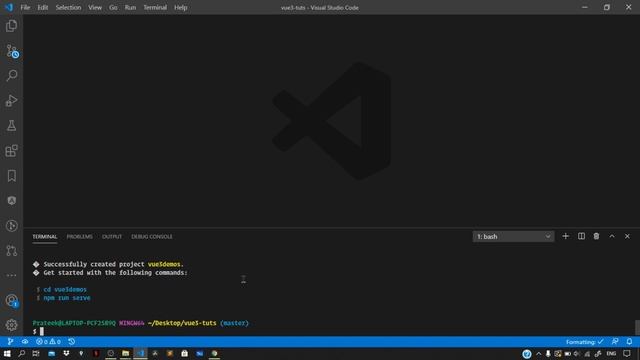Open the Extensions view

tap(11, 151)
